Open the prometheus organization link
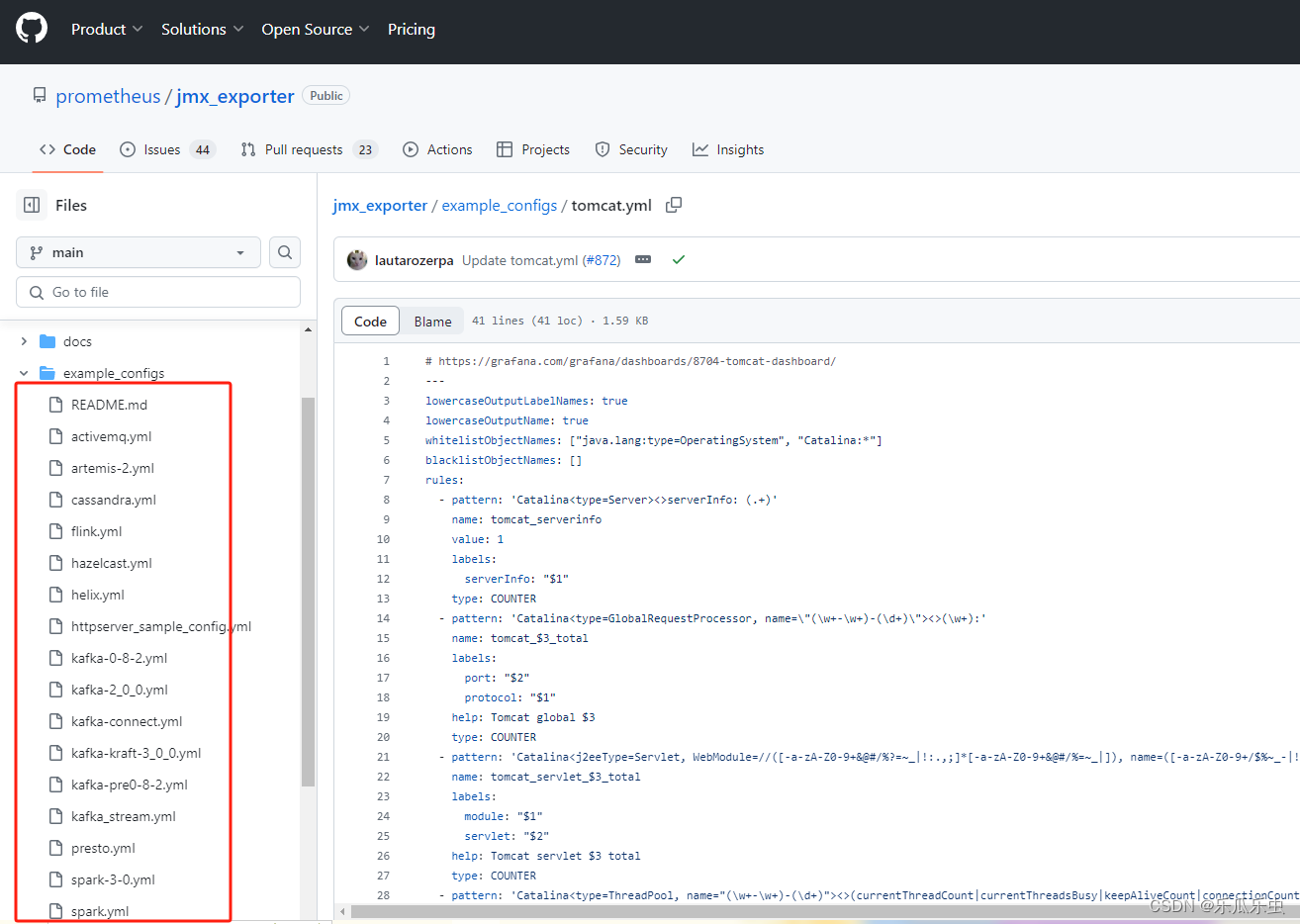The width and height of the screenshot is (1300, 924). 108,96
